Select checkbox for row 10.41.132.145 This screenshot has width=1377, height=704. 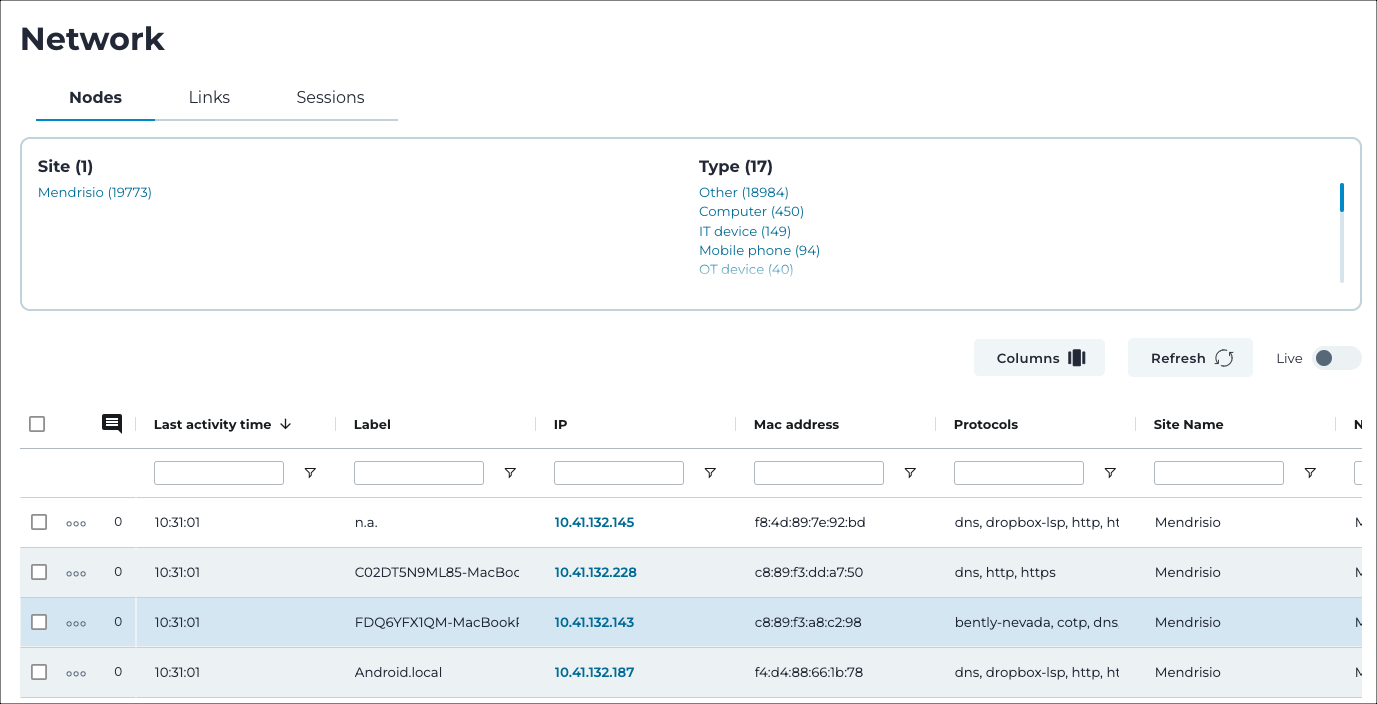[x=39, y=522]
